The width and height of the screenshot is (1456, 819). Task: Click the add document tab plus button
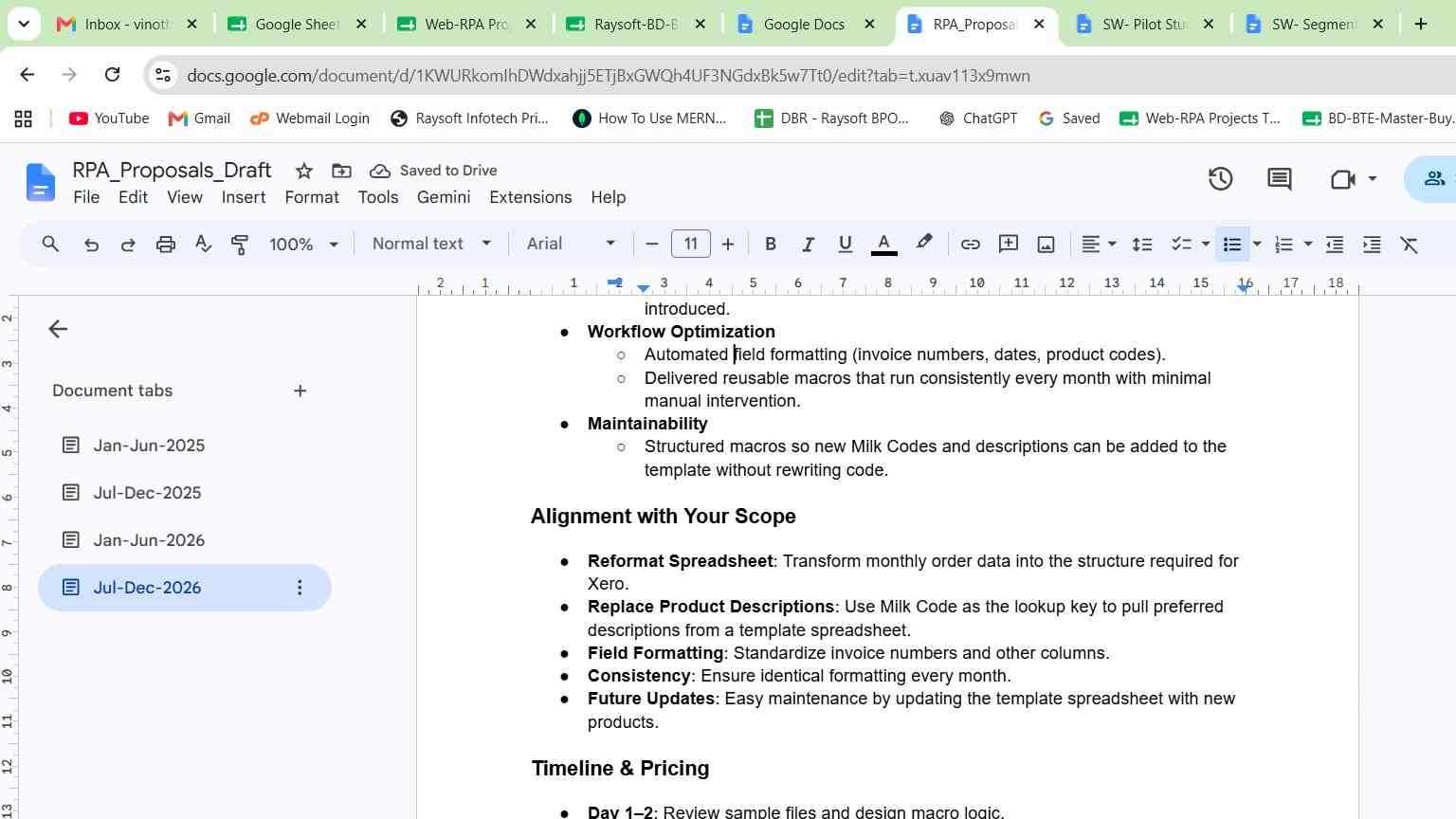pos(300,391)
